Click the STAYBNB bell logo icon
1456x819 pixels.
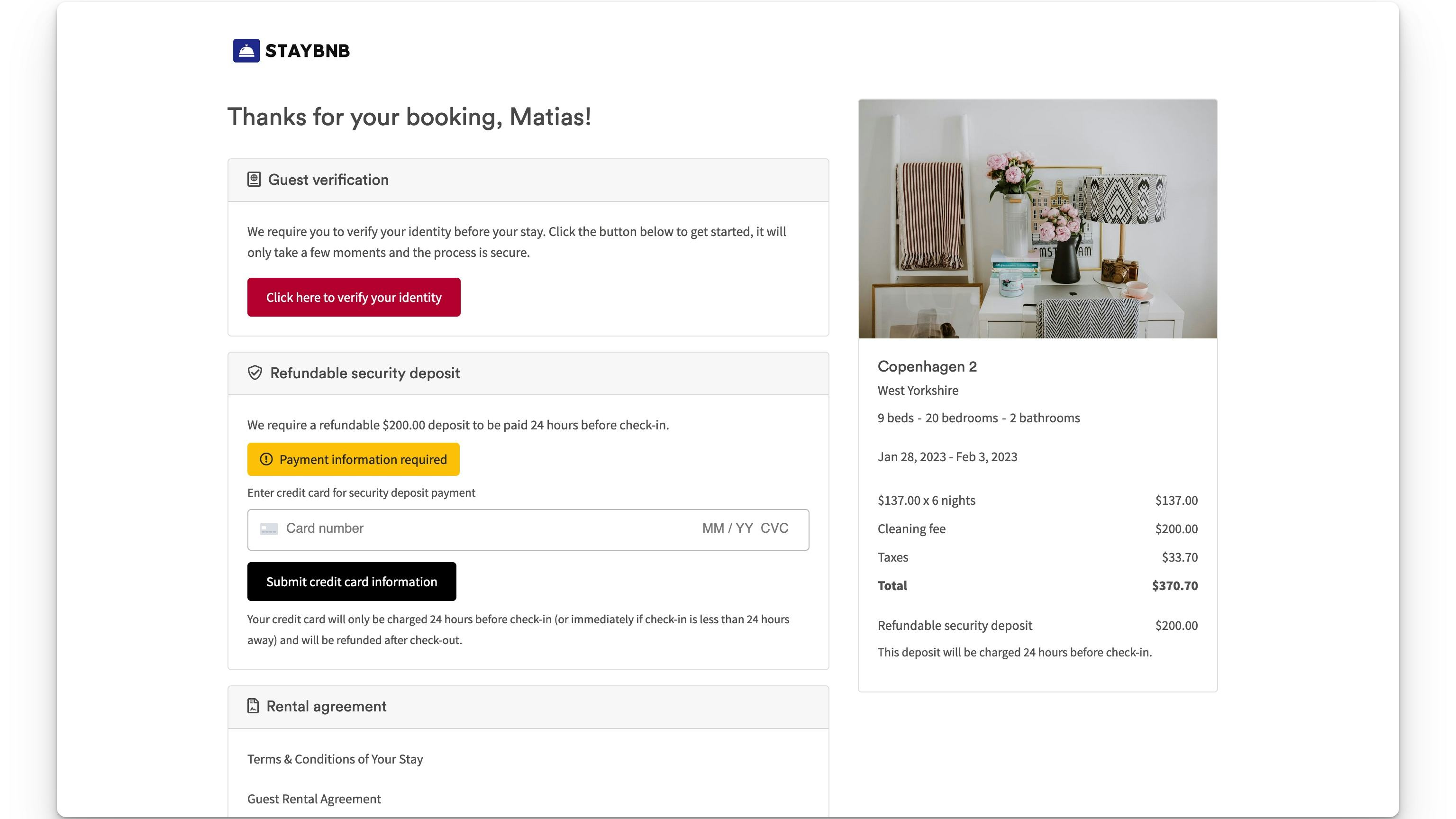246,51
